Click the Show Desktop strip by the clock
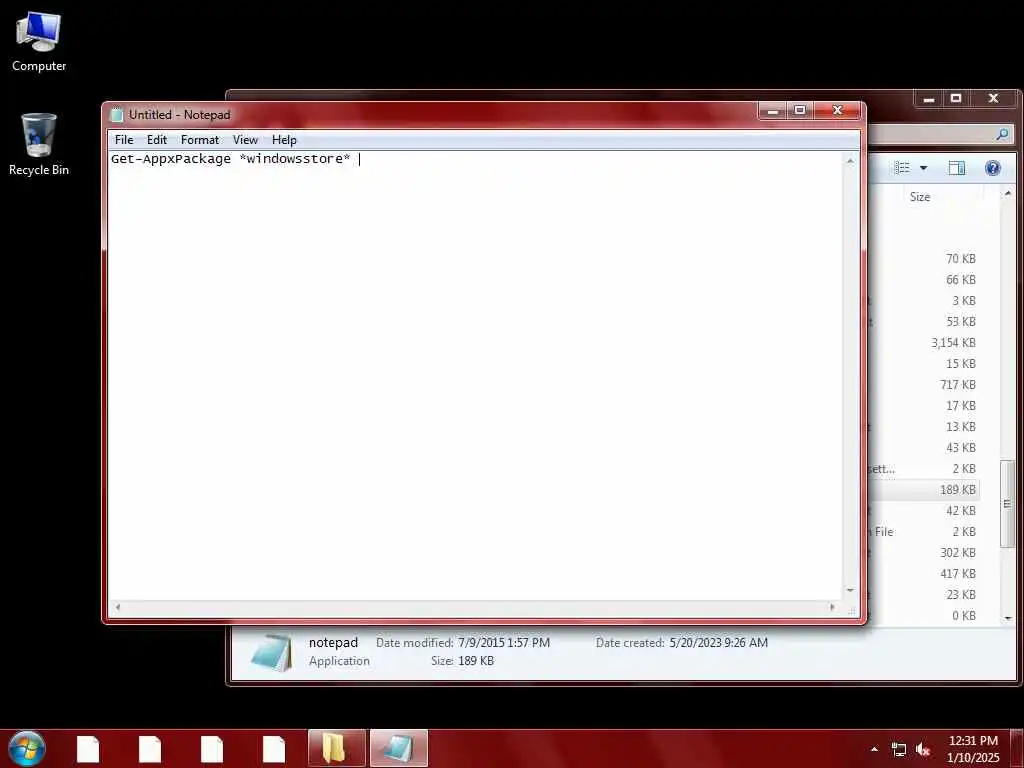The width and height of the screenshot is (1024, 768). coord(1016,748)
